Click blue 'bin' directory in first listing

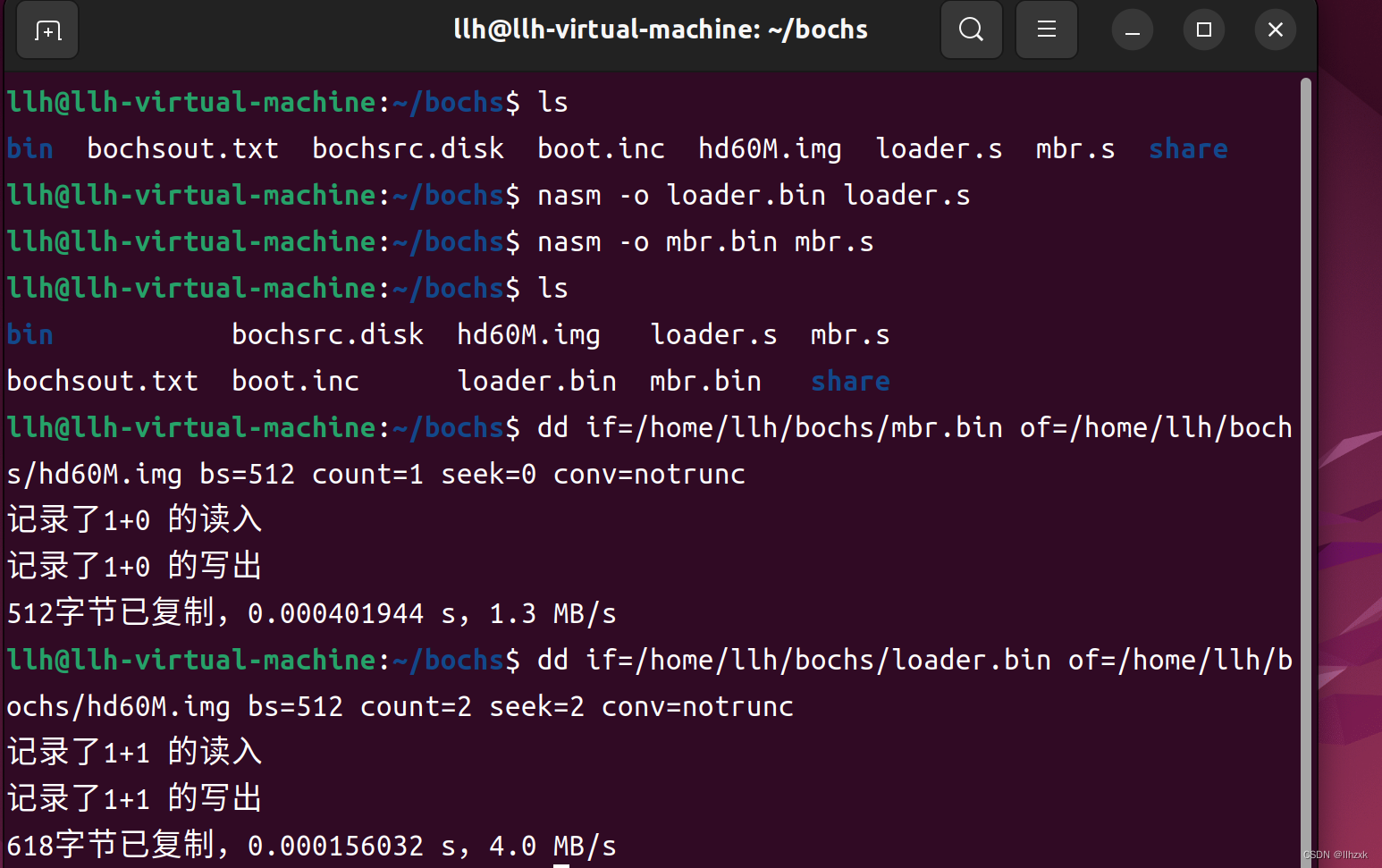point(29,148)
